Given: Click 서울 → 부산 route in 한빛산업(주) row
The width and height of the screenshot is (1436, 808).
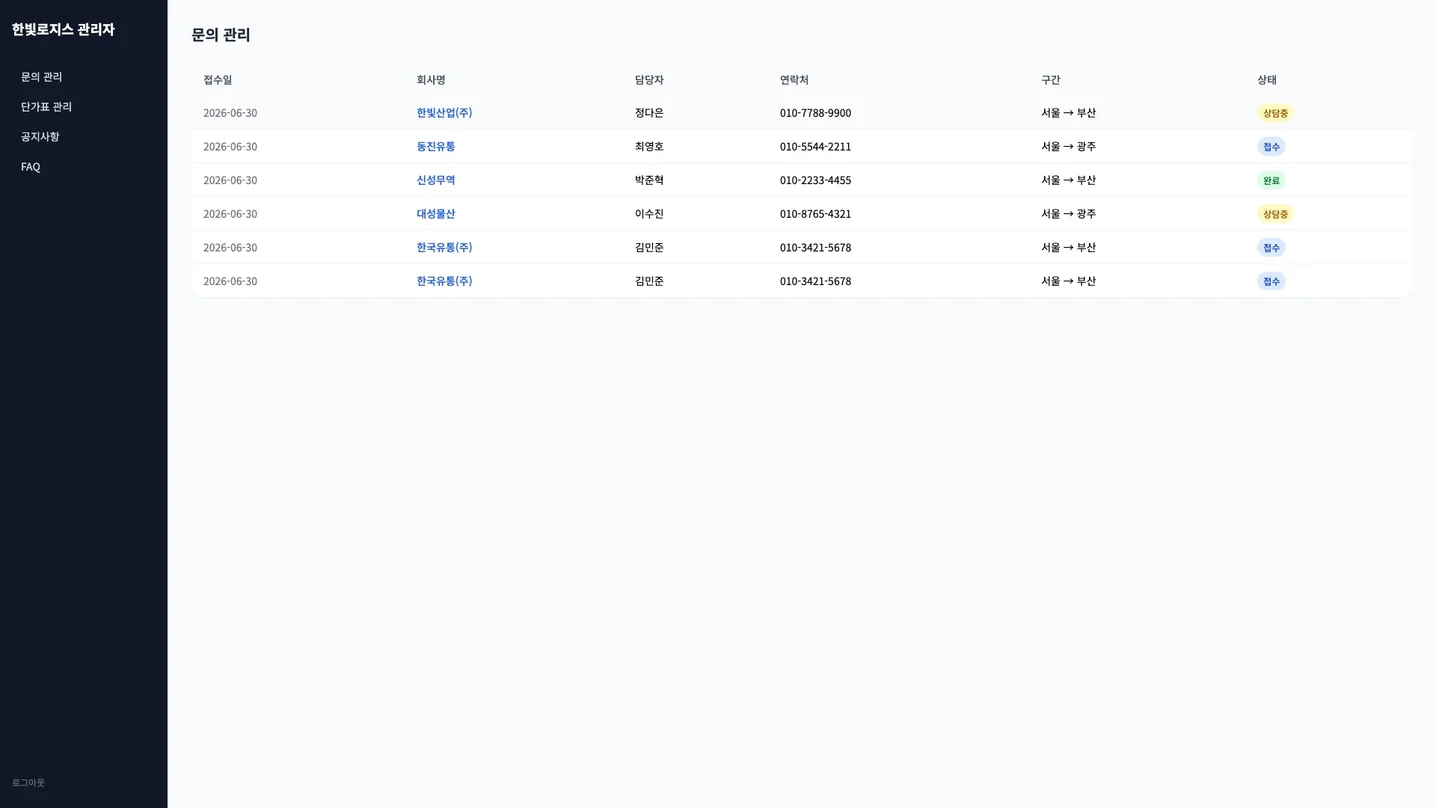Looking at the screenshot, I should (x=1068, y=113).
